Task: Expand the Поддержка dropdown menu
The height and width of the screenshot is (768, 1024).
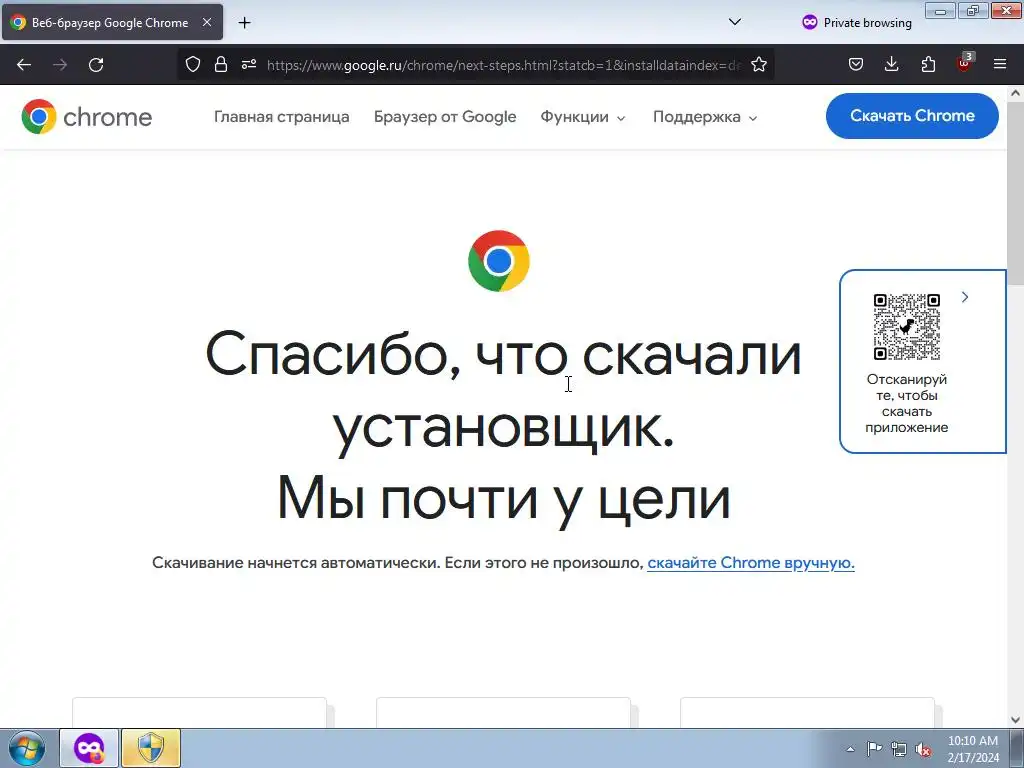Action: (705, 117)
